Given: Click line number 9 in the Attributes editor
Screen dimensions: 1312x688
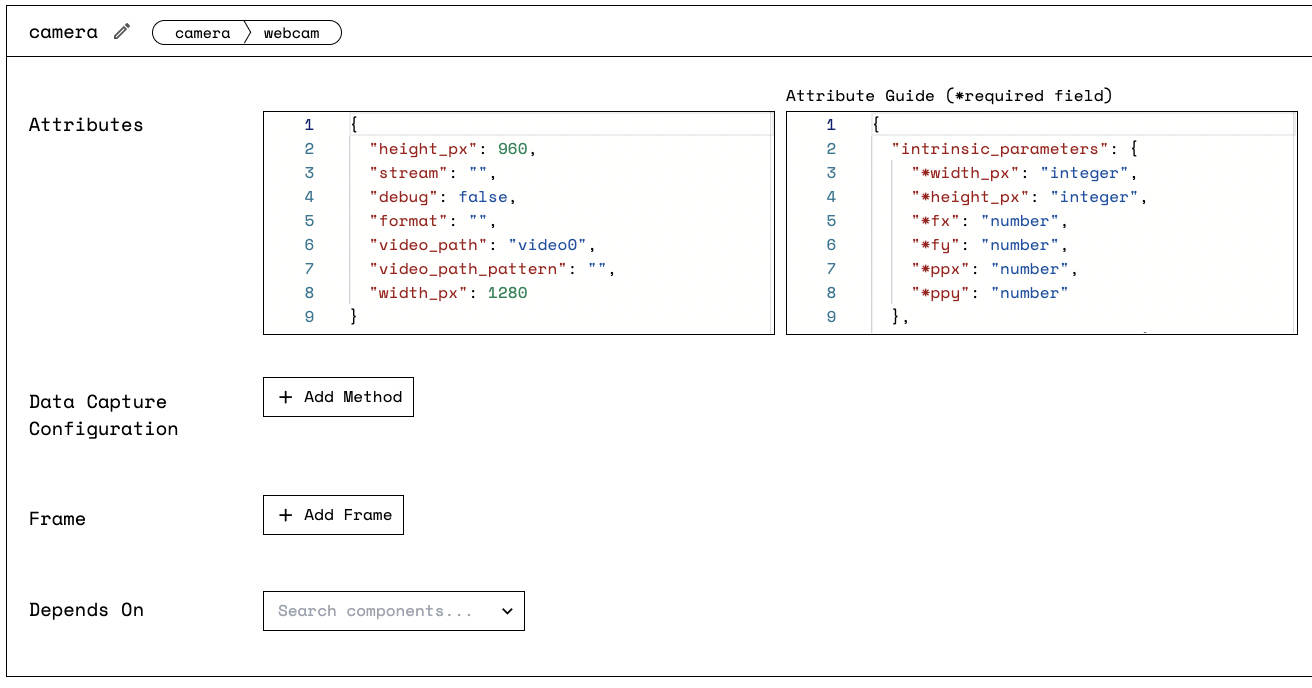Looking at the screenshot, I should click(x=309, y=317).
